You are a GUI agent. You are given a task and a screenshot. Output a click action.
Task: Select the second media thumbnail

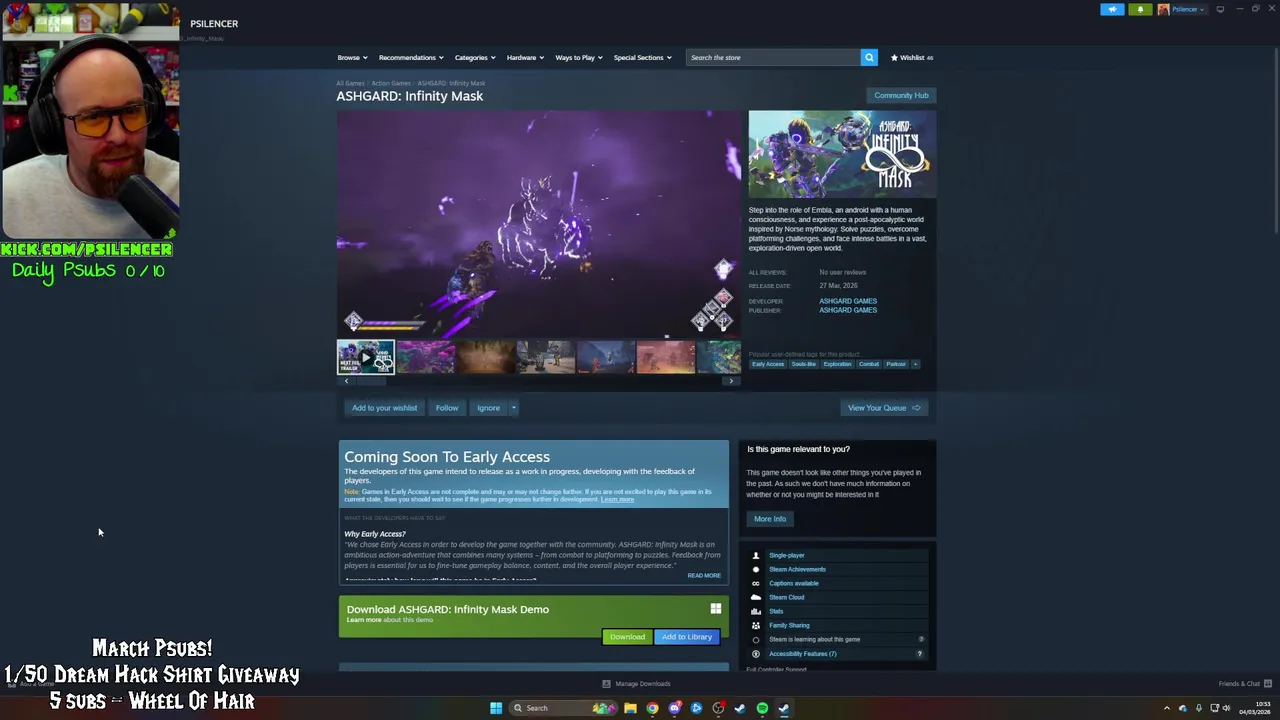(425, 357)
